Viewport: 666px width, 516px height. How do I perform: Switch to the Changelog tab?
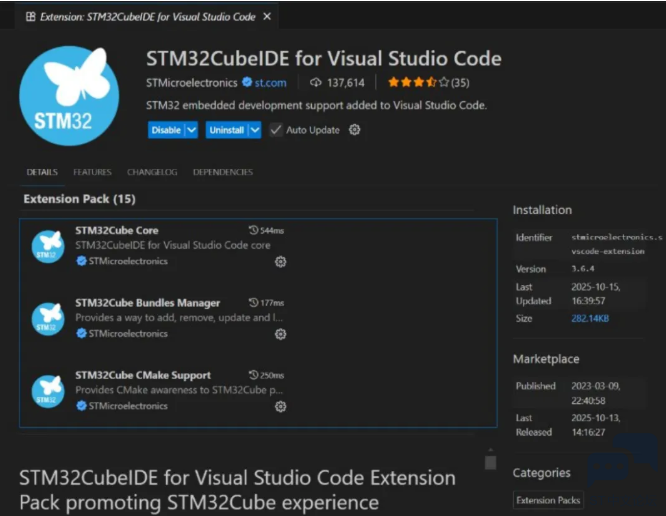(152, 172)
